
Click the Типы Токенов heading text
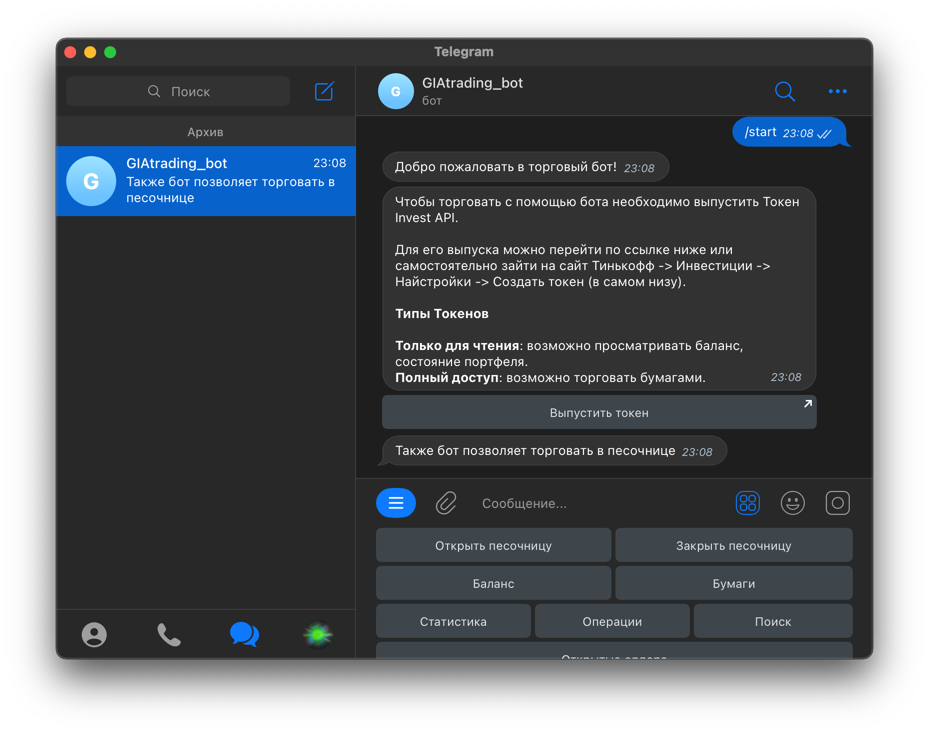[x=442, y=313]
